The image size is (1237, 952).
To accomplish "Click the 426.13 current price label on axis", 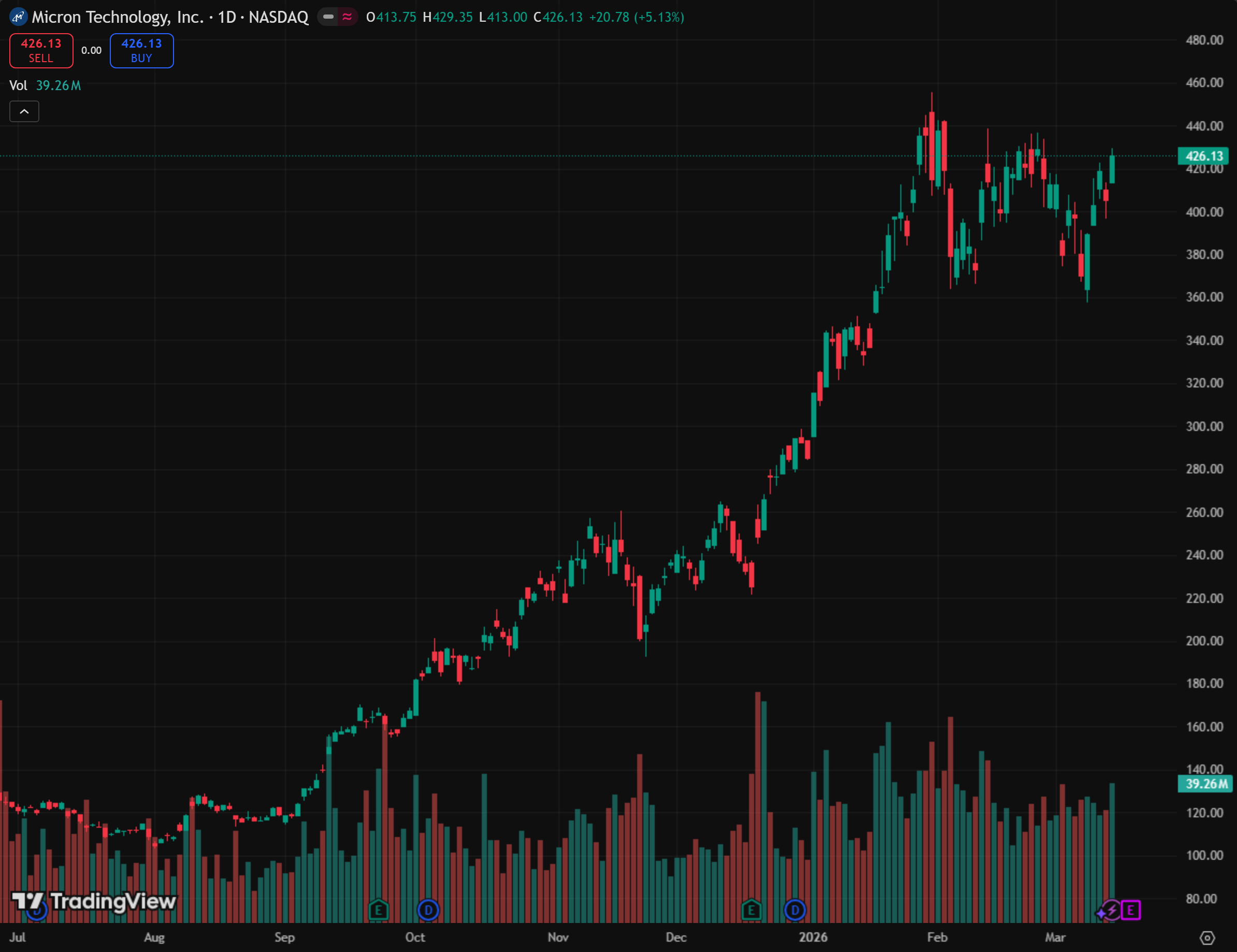I will (1204, 156).
